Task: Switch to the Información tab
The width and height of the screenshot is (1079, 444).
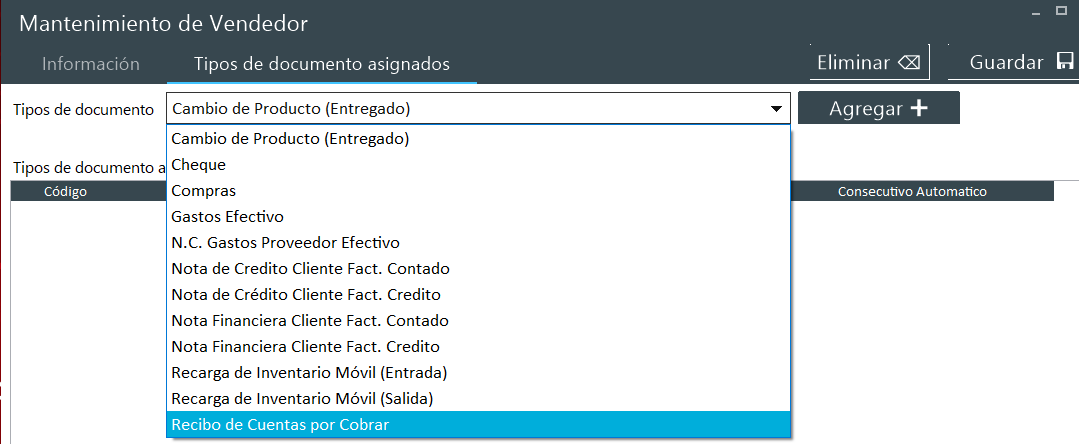Action: pyautogui.click(x=91, y=64)
